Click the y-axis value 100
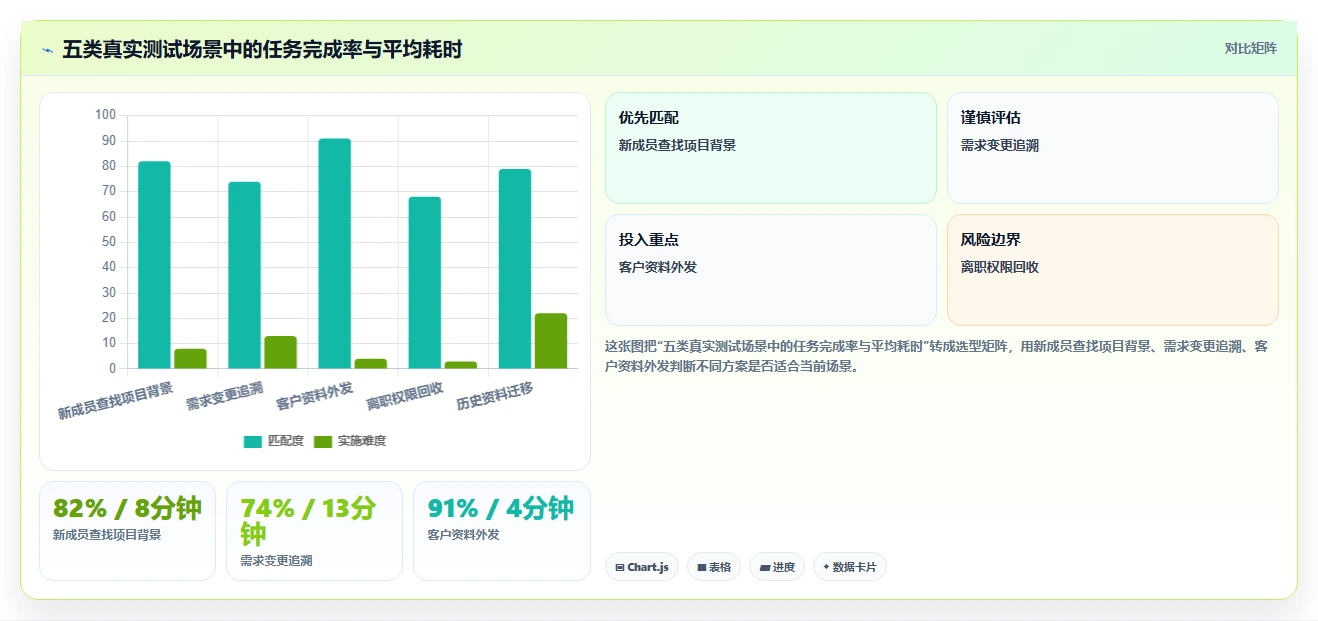The image size is (1318, 621). (x=105, y=115)
